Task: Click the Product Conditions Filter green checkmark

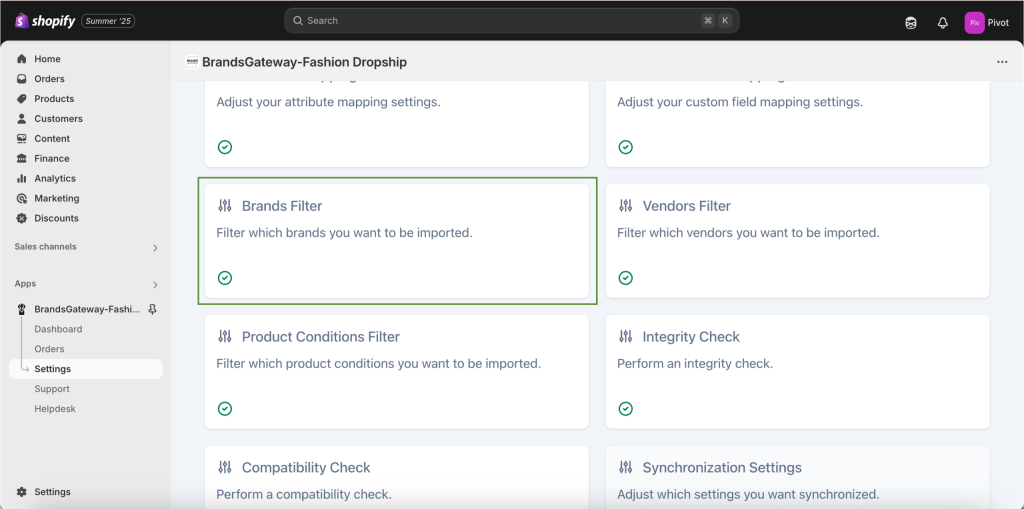Action: (225, 408)
